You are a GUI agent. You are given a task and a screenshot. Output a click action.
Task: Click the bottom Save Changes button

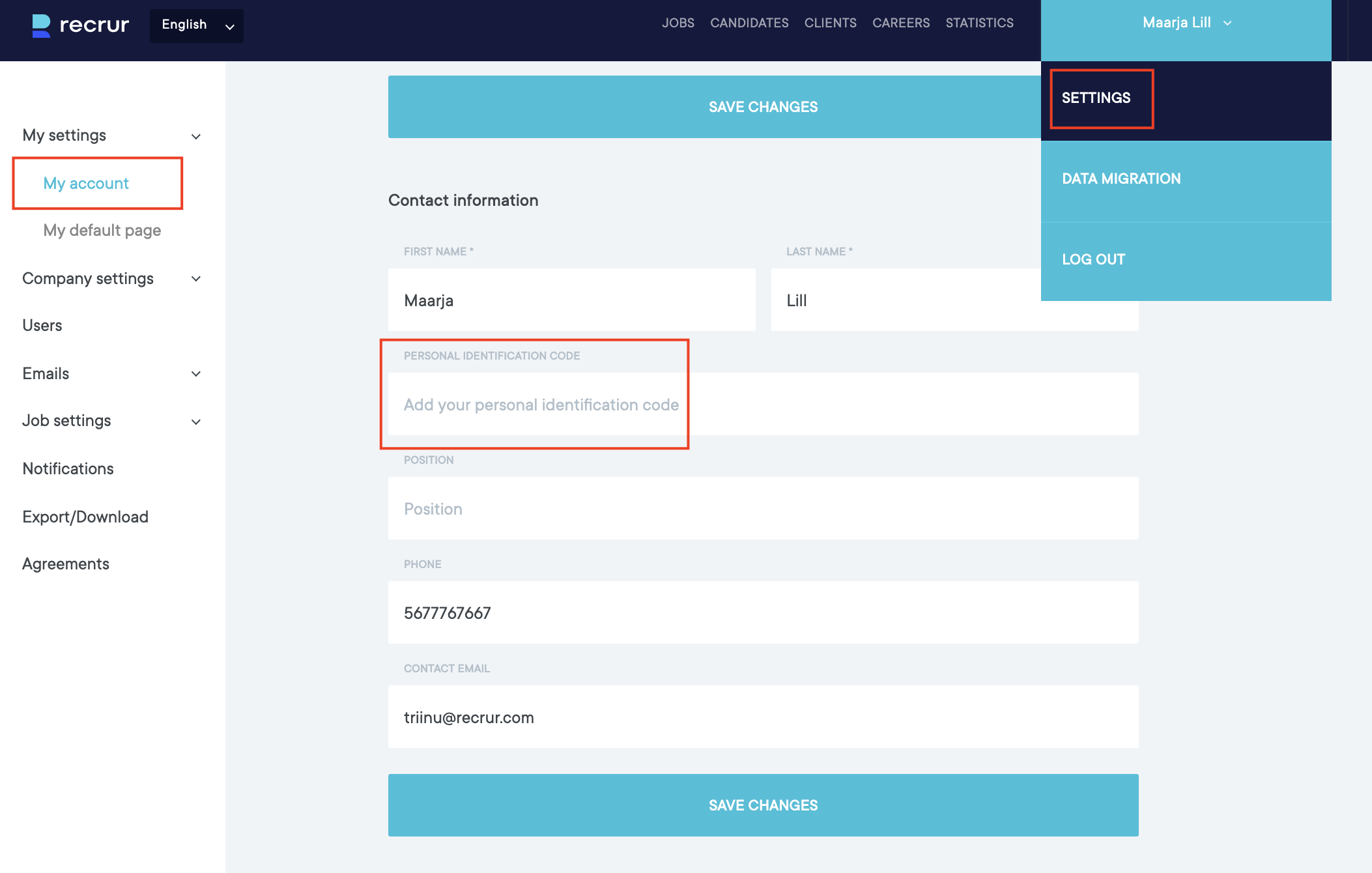(763, 805)
